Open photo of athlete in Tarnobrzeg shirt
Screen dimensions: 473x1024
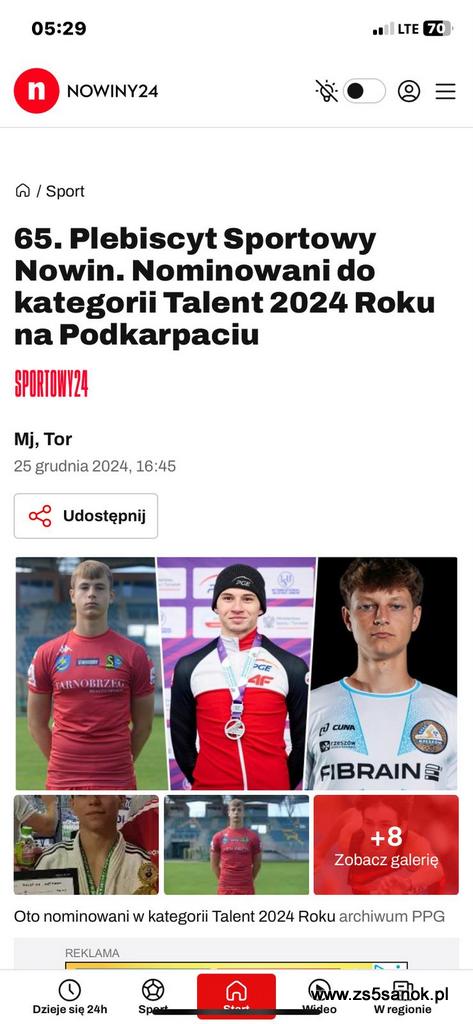(x=86, y=673)
